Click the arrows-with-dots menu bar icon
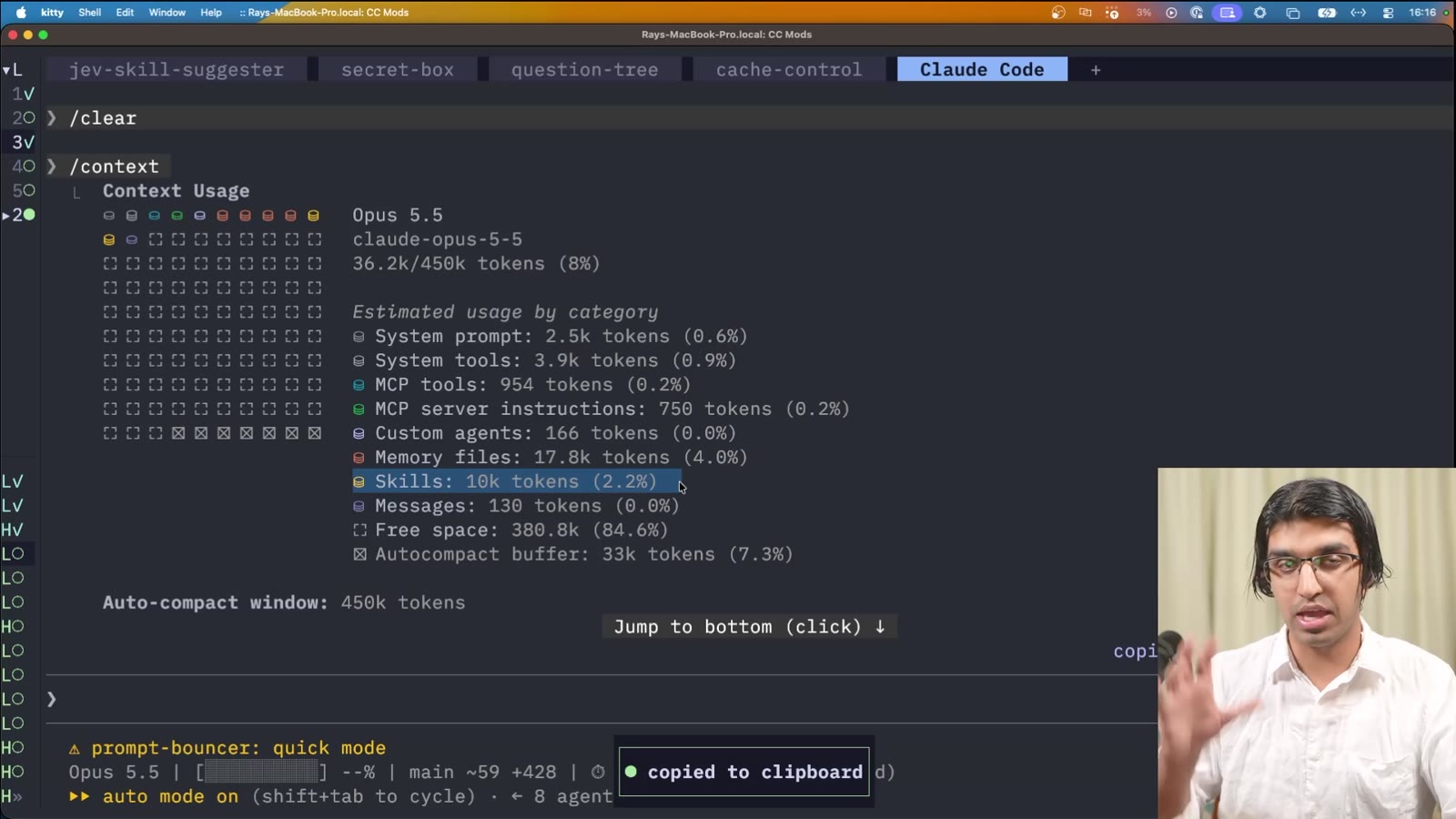Image resolution: width=1456 pixels, height=819 pixels. (1358, 13)
